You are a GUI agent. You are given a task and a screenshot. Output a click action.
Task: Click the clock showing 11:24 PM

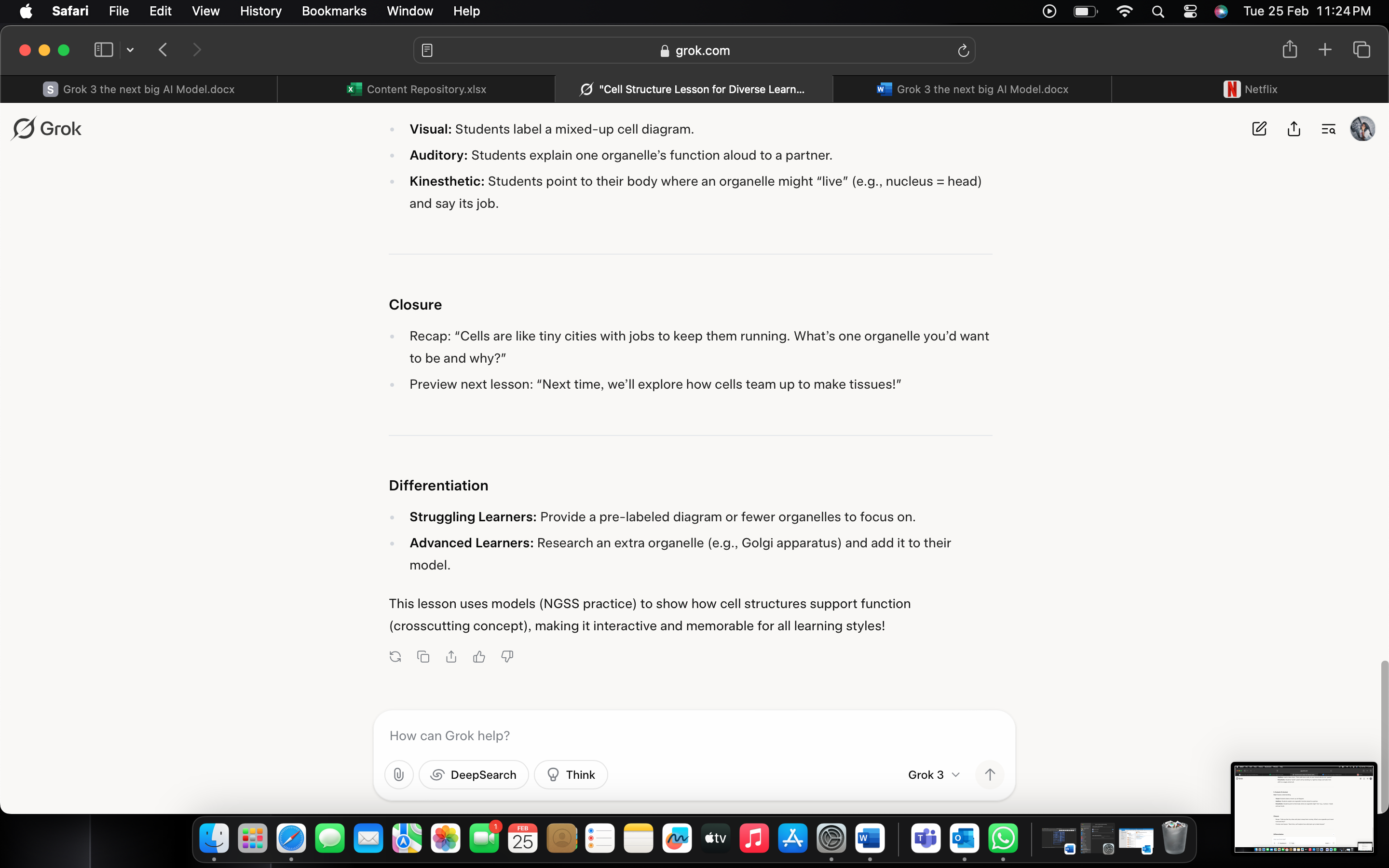1343,11
